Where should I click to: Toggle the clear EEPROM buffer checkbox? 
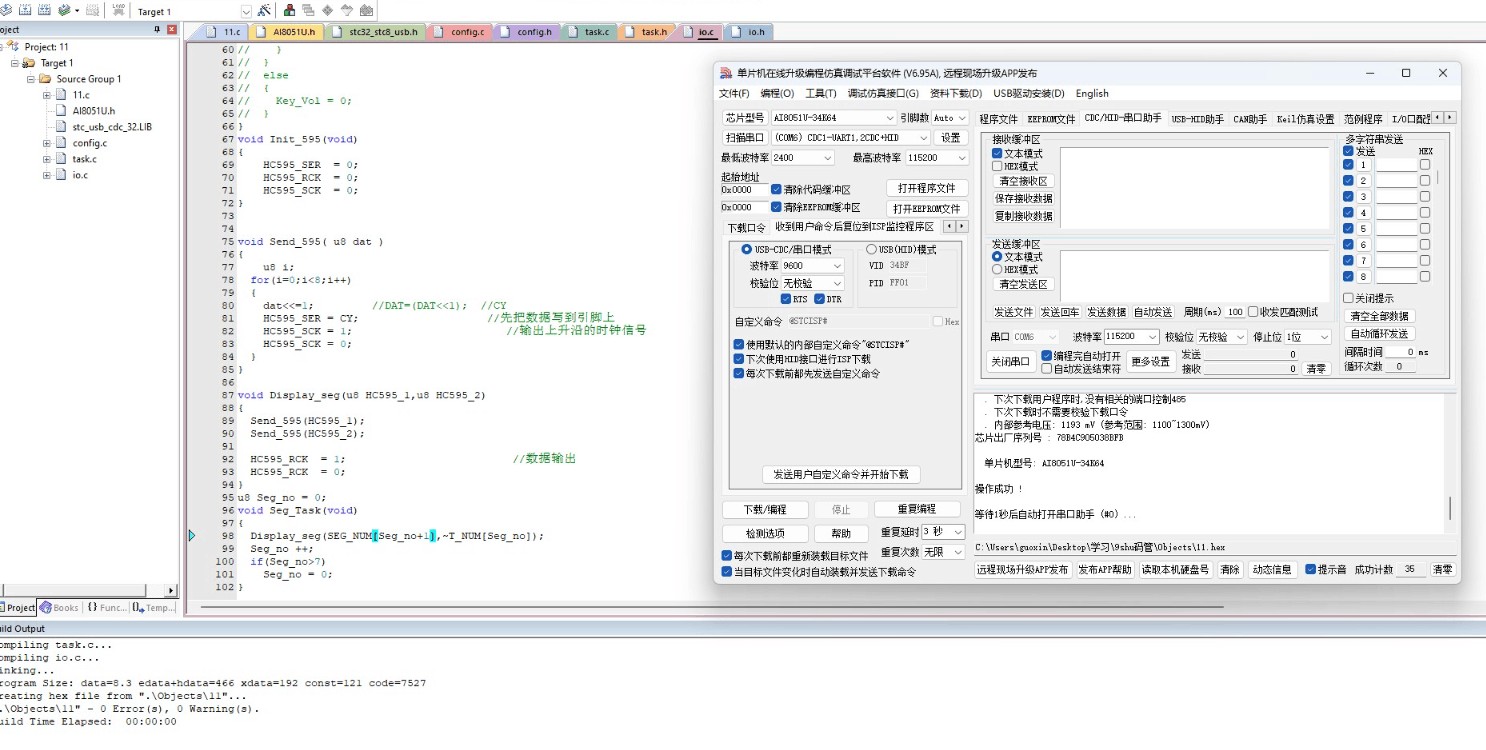(x=776, y=207)
